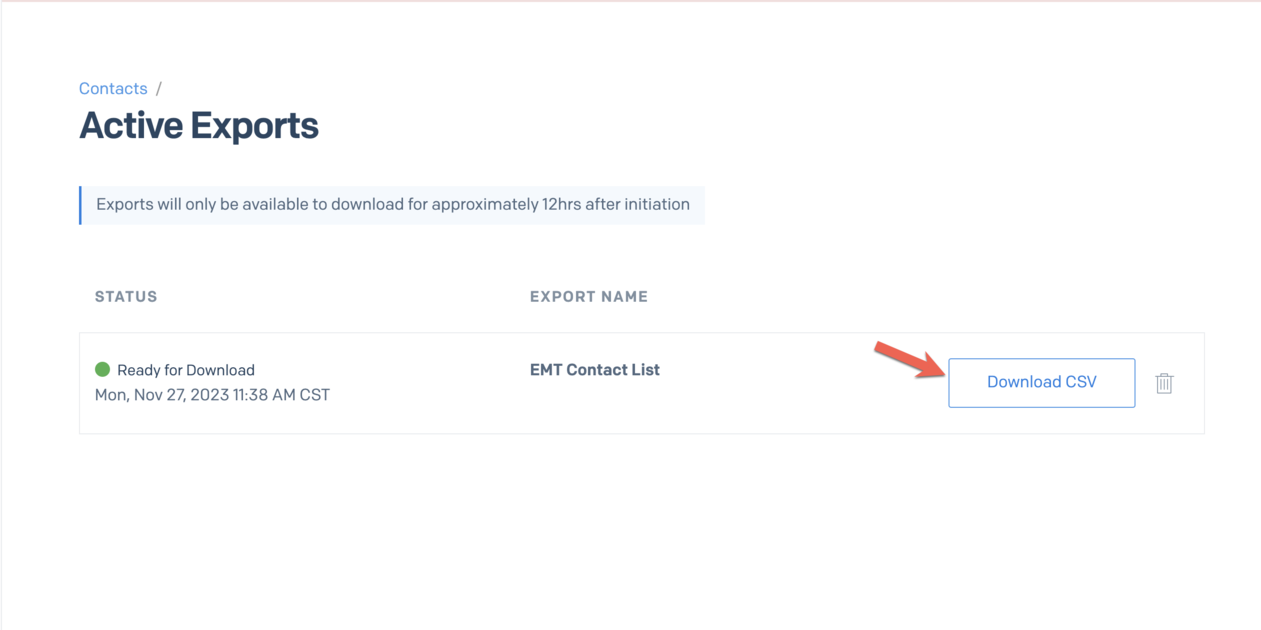Go back to Contacts via the breadcrumb
This screenshot has width=1261, height=630.
tap(113, 89)
